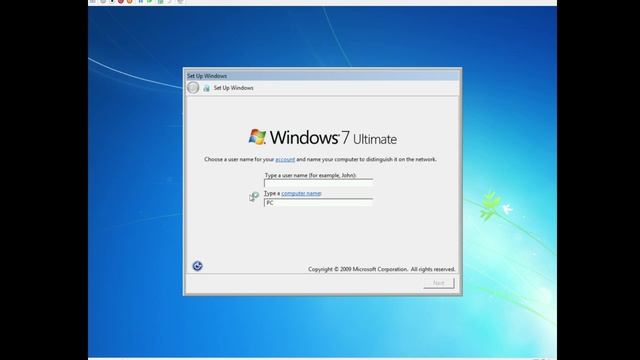Click the 'Choose a user name' instruction text

pyautogui.click(x=320, y=159)
